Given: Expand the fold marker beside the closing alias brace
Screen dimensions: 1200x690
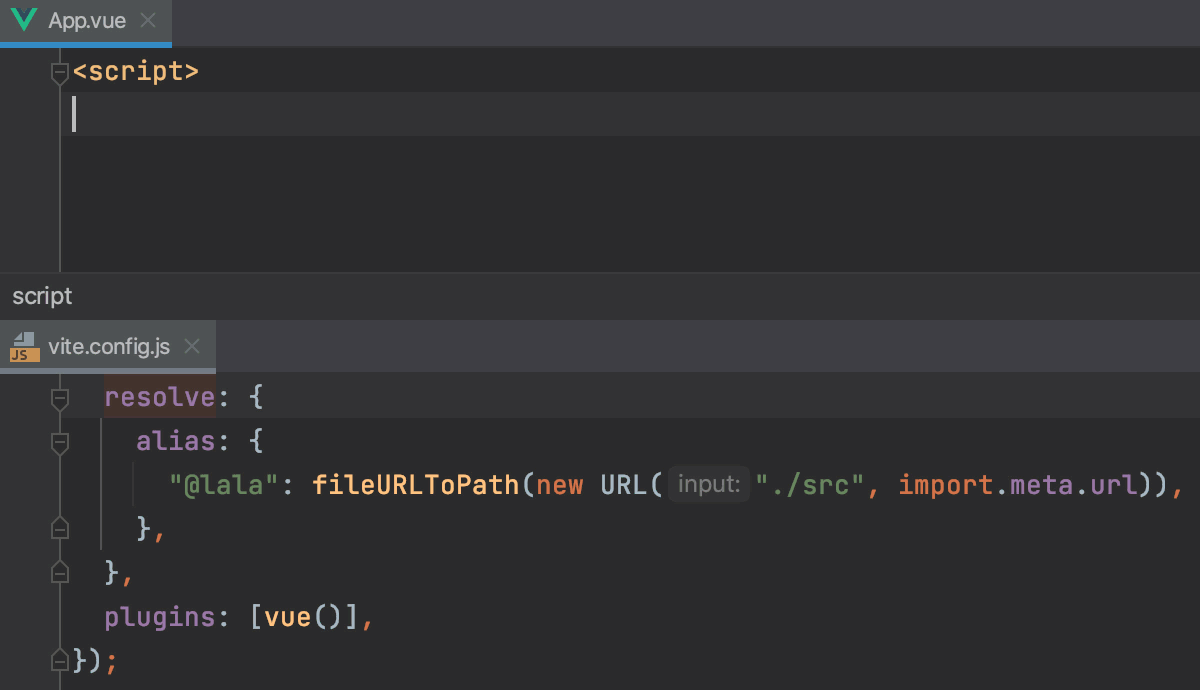Looking at the screenshot, I should 58,527.
